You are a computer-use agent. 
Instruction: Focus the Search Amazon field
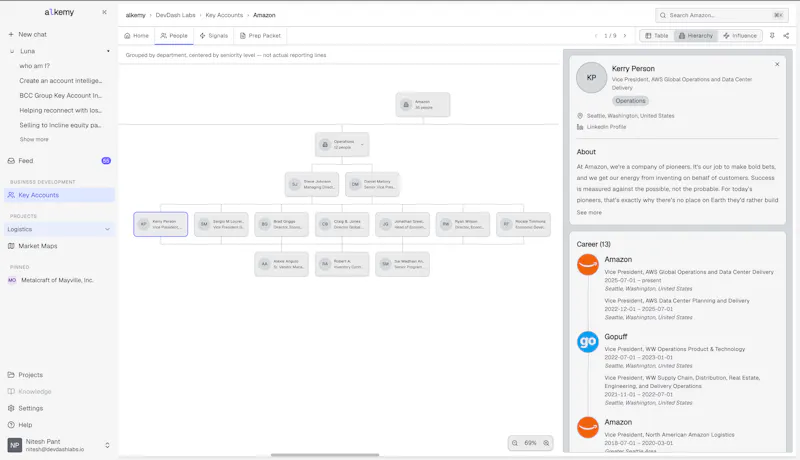click(x=721, y=15)
